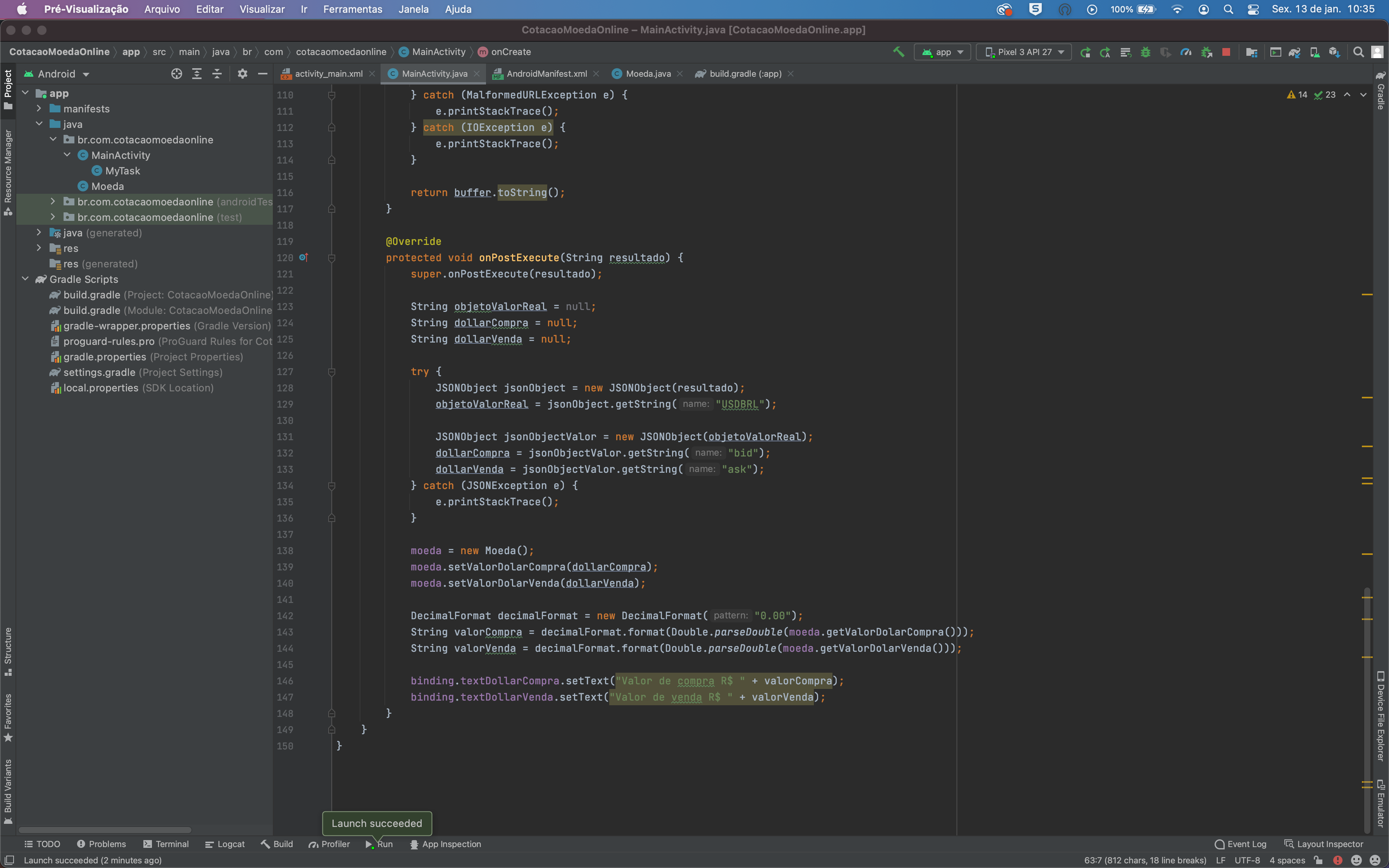Open the Pixel 3 API 27 device selector
This screenshot has width=1389, height=868.
[1024, 52]
